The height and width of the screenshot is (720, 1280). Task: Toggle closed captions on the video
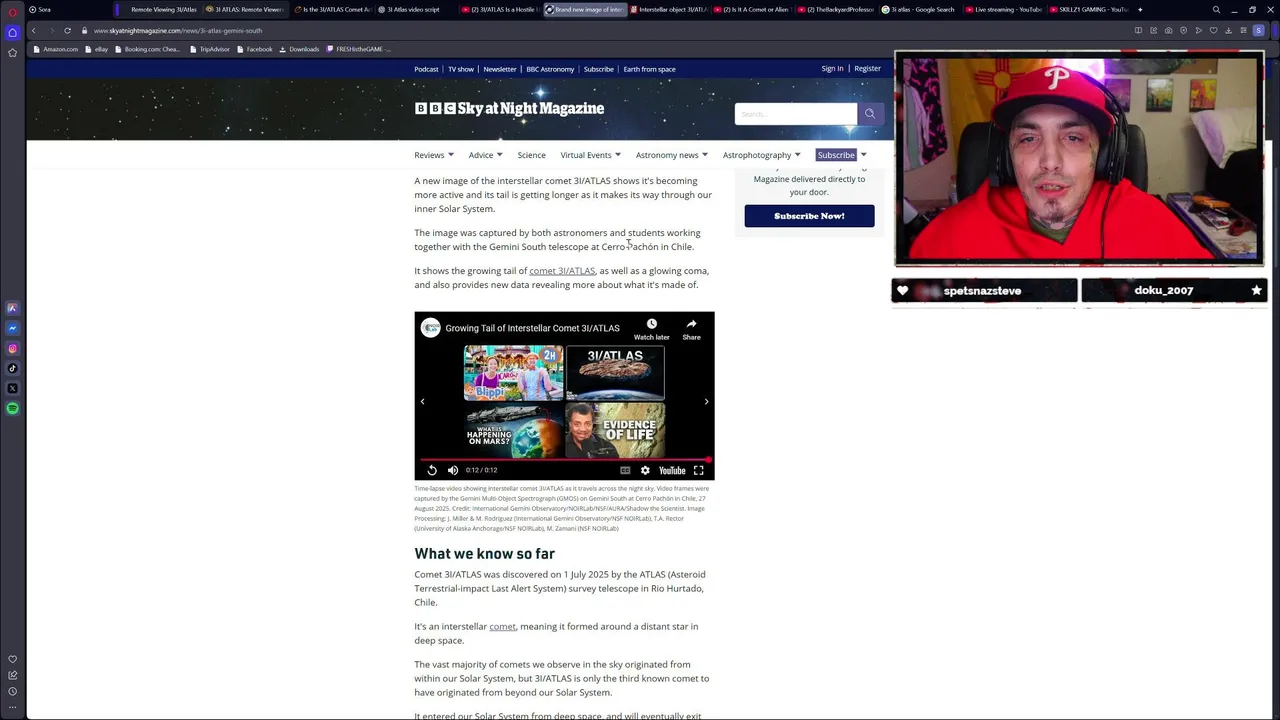click(x=625, y=470)
